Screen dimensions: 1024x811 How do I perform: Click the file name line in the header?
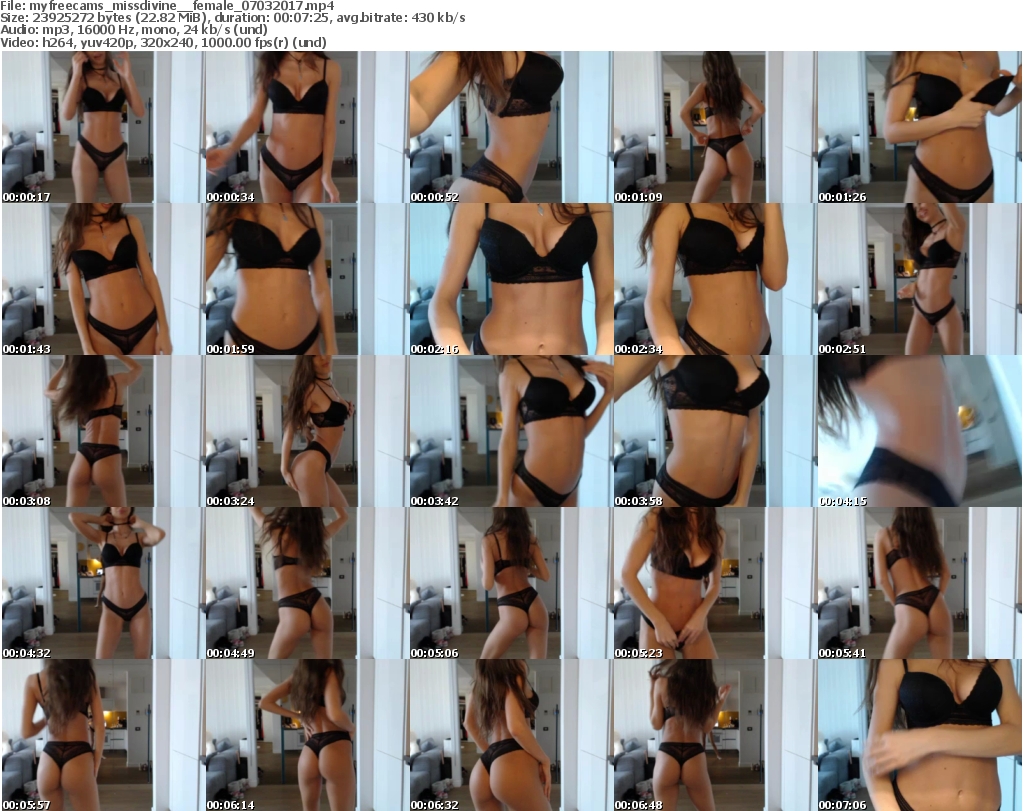click(x=167, y=6)
